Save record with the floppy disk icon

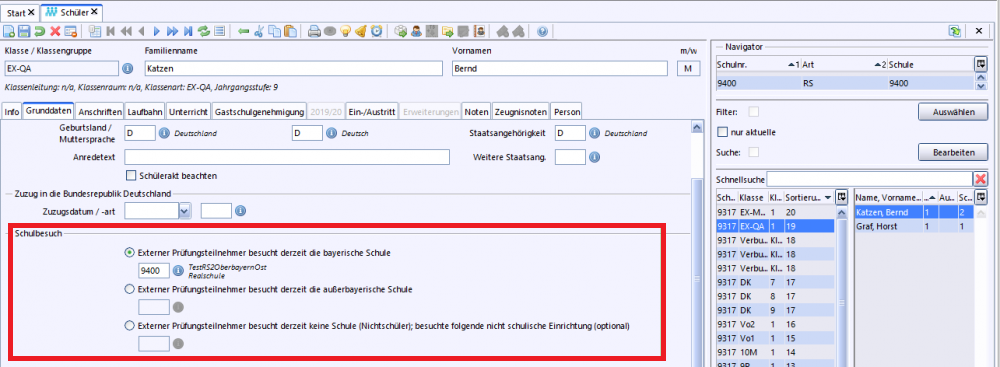click(24, 31)
